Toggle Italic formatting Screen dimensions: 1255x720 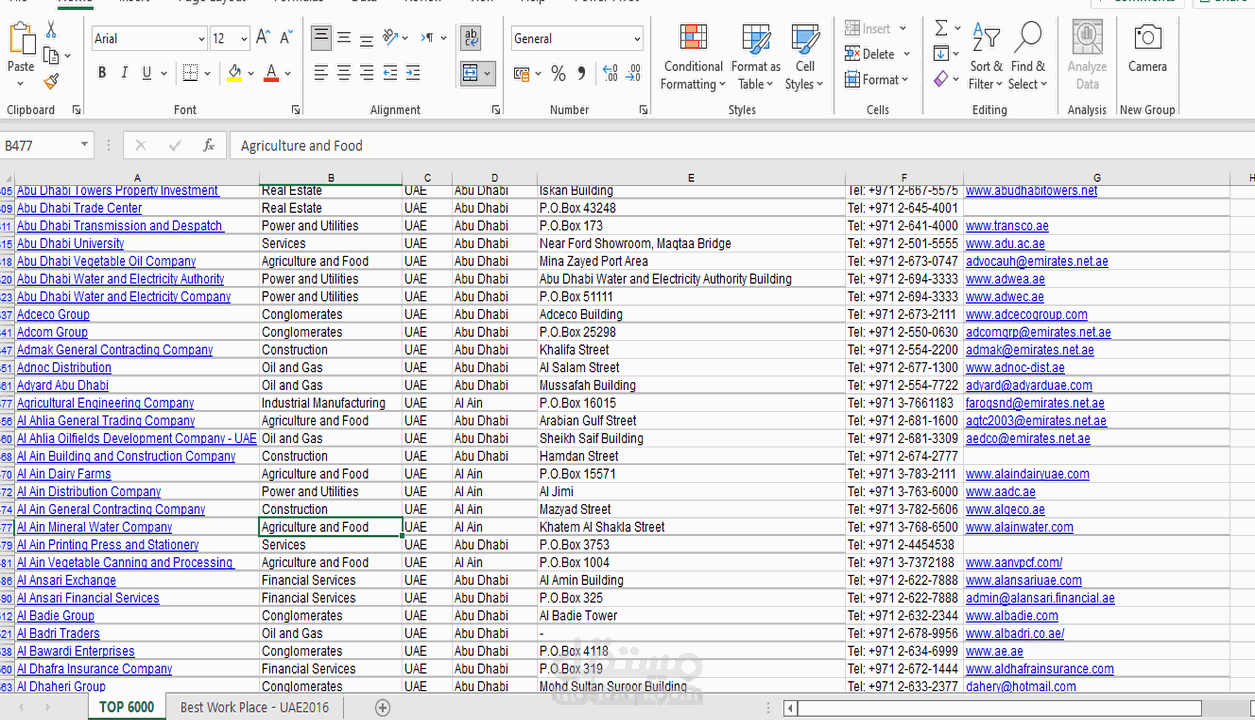tap(124, 73)
